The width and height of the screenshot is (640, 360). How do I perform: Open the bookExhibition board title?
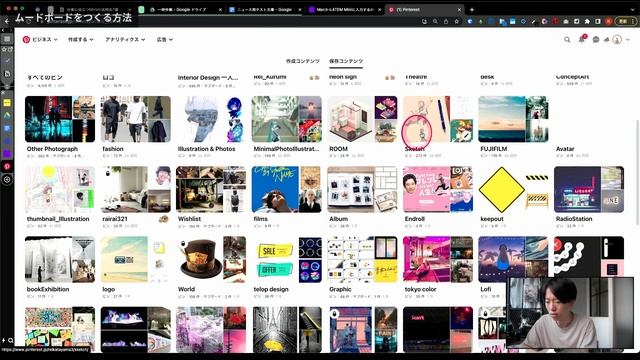(x=48, y=289)
